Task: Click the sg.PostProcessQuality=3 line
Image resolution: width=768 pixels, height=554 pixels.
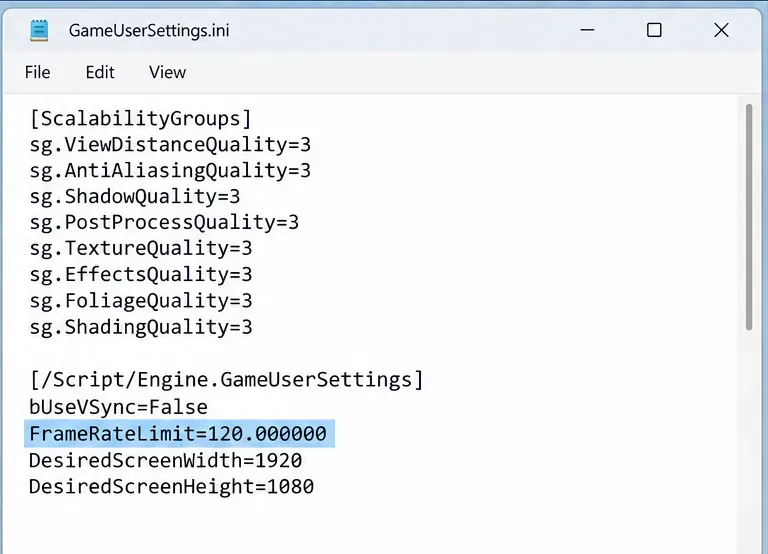Action: (x=164, y=222)
